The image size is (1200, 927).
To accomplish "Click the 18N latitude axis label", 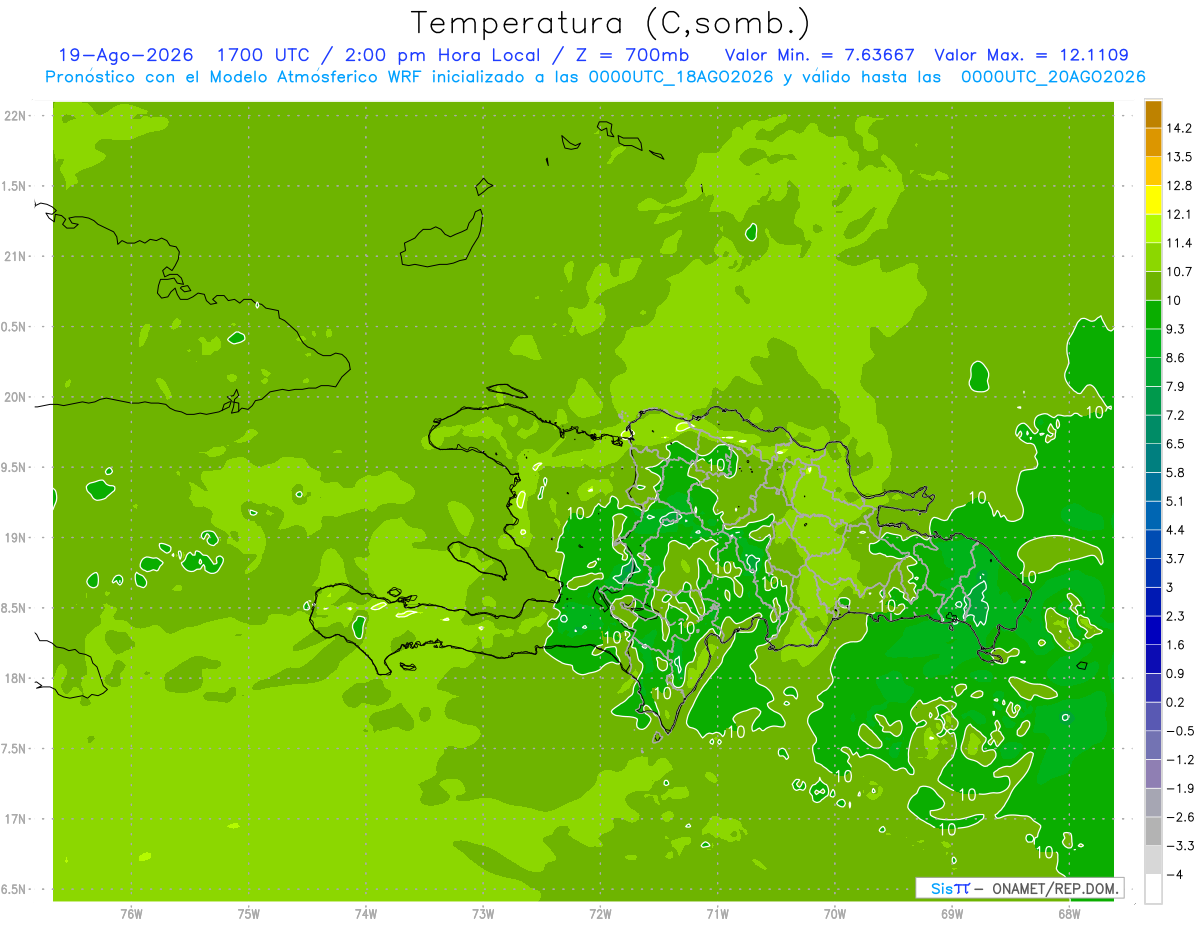I will (x=15, y=678).
